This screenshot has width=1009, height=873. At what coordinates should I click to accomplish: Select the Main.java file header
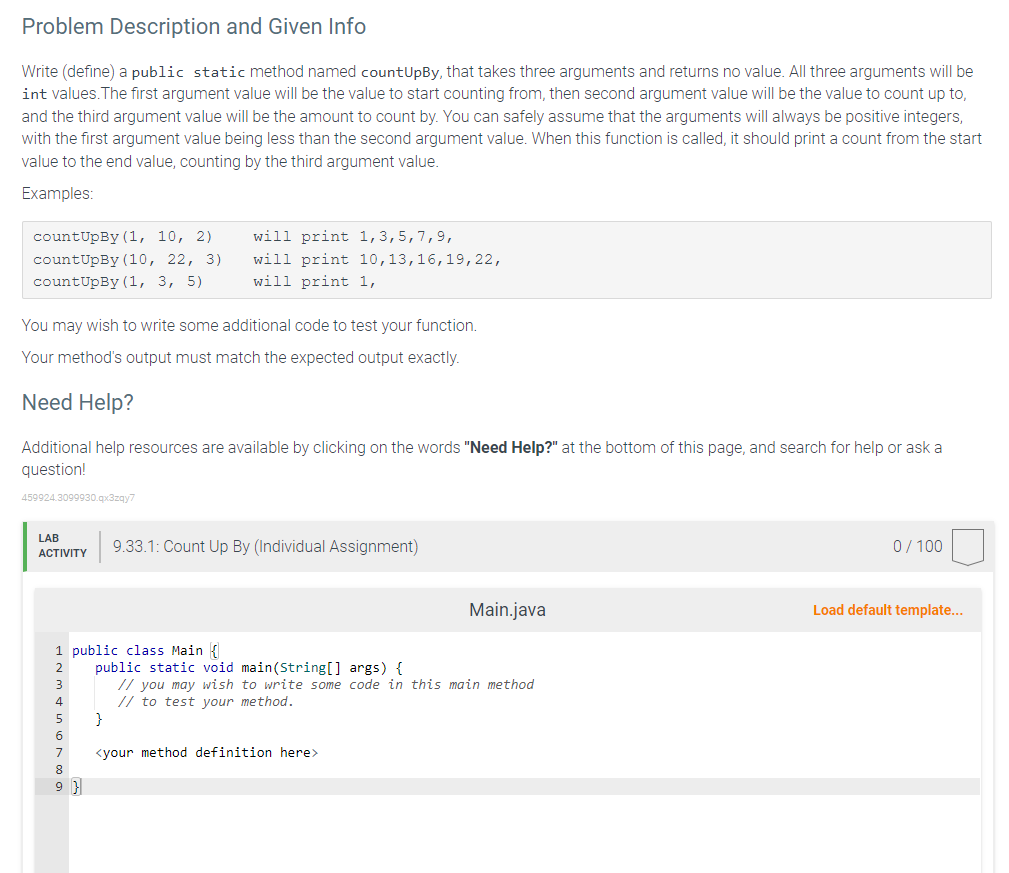507,610
